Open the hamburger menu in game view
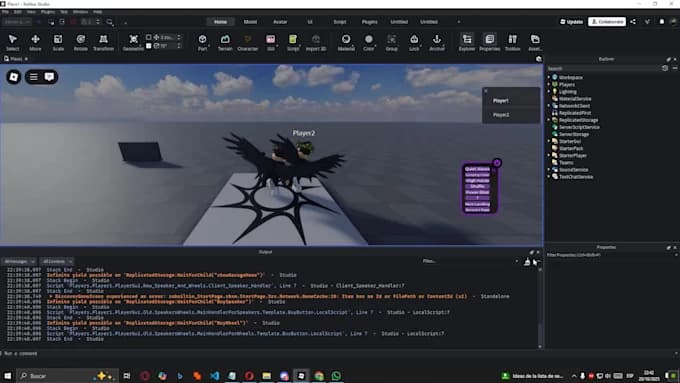The height and width of the screenshot is (383, 680). (x=33, y=77)
